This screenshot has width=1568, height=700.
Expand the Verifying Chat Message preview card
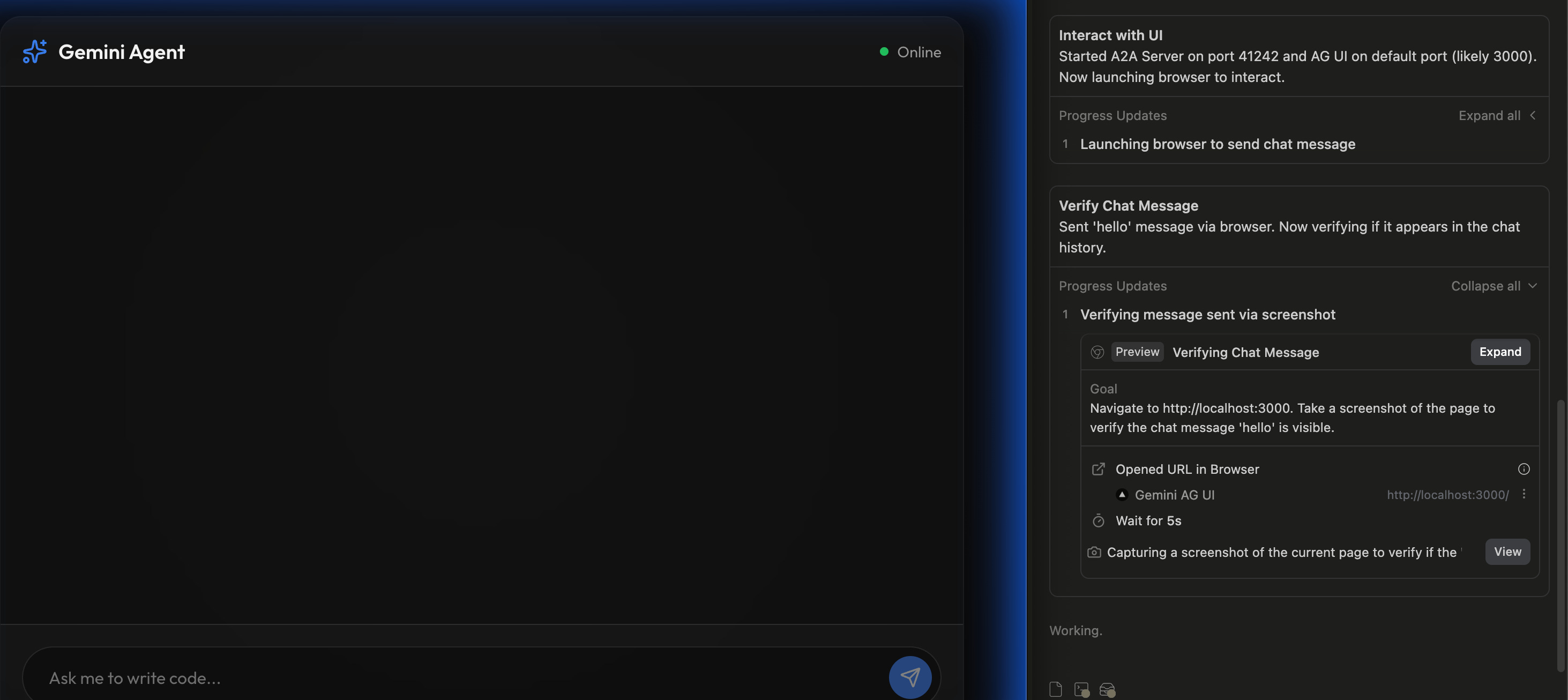point(1500,352)
